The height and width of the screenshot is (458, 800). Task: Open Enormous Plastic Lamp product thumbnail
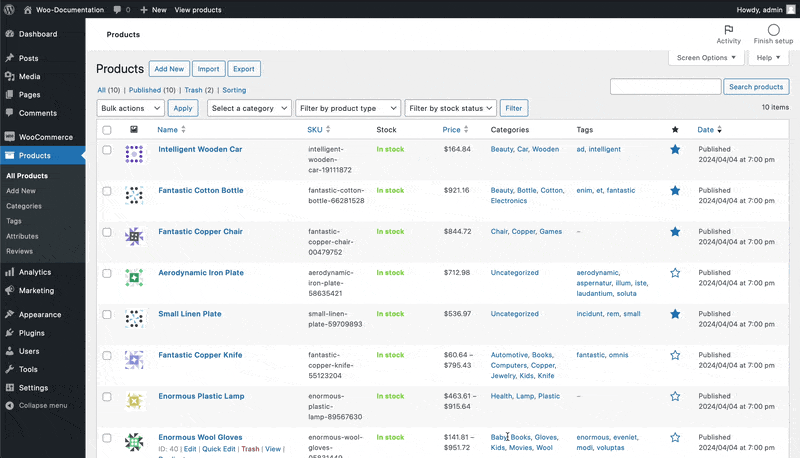point(134,401)
